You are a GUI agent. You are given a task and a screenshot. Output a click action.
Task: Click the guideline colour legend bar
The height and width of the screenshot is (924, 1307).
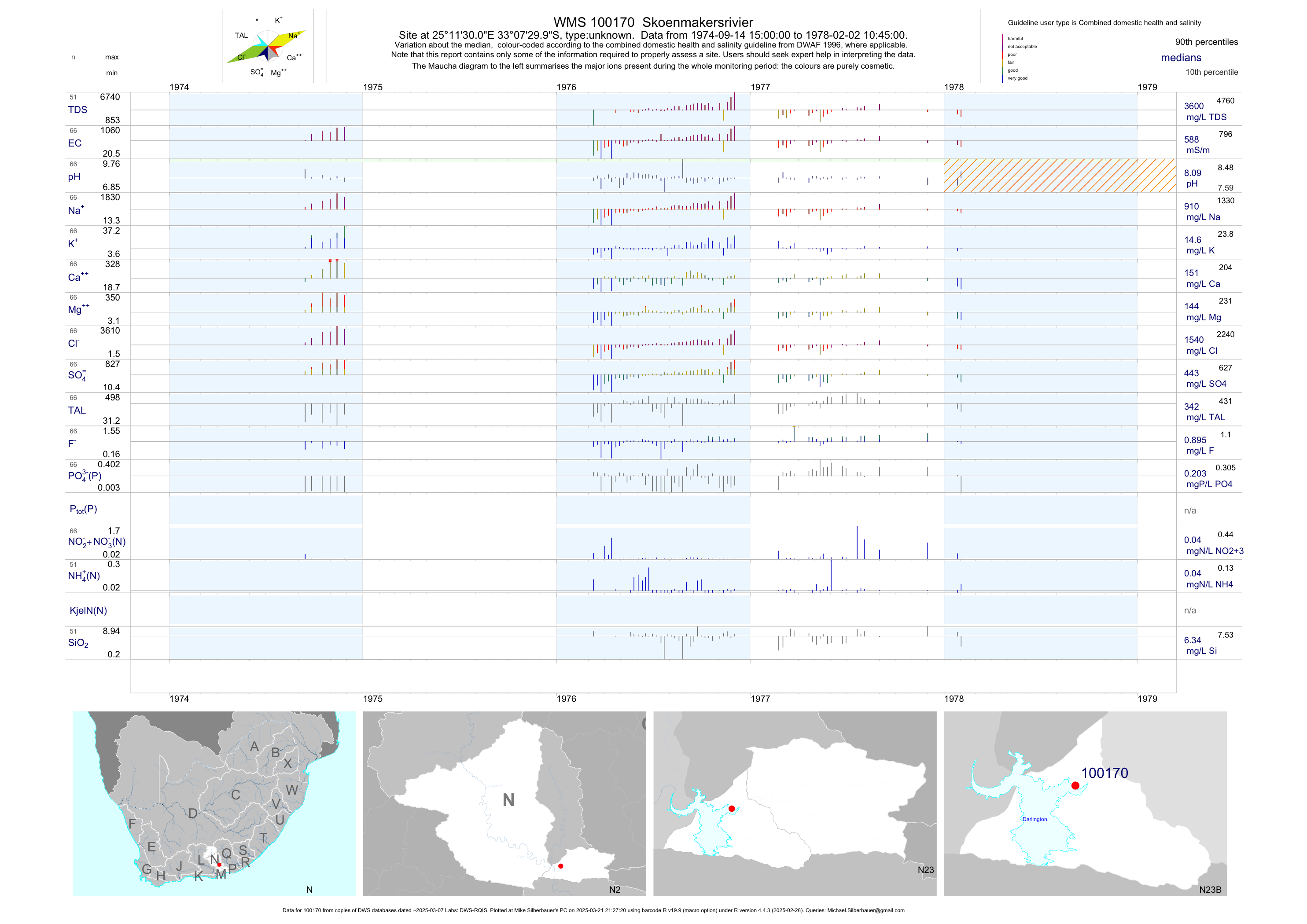coord(1002,58)
